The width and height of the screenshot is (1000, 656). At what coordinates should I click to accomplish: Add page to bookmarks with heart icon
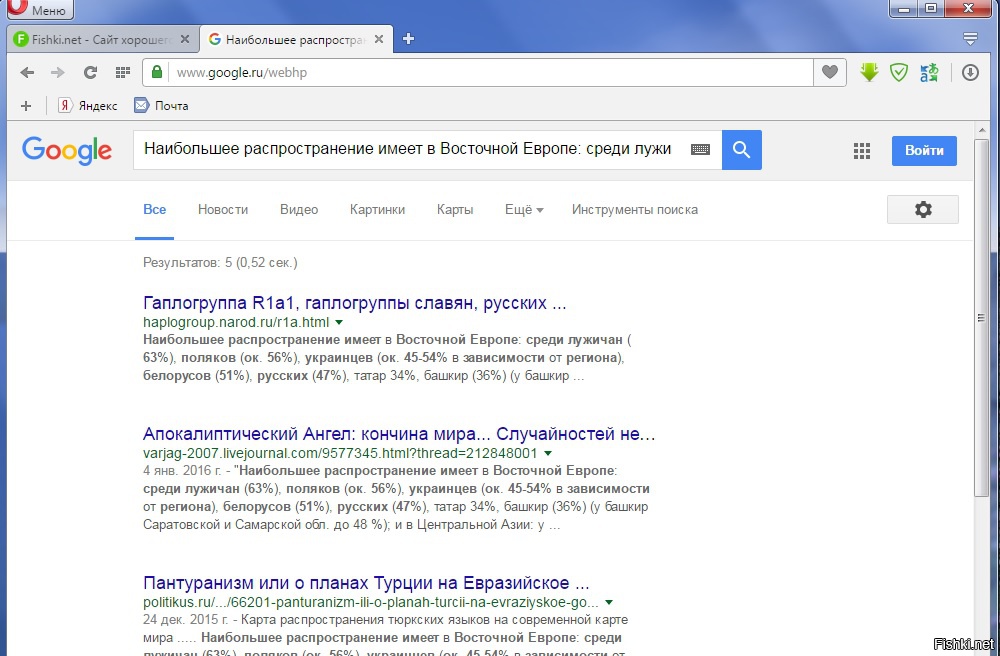[x=830, y=72]
